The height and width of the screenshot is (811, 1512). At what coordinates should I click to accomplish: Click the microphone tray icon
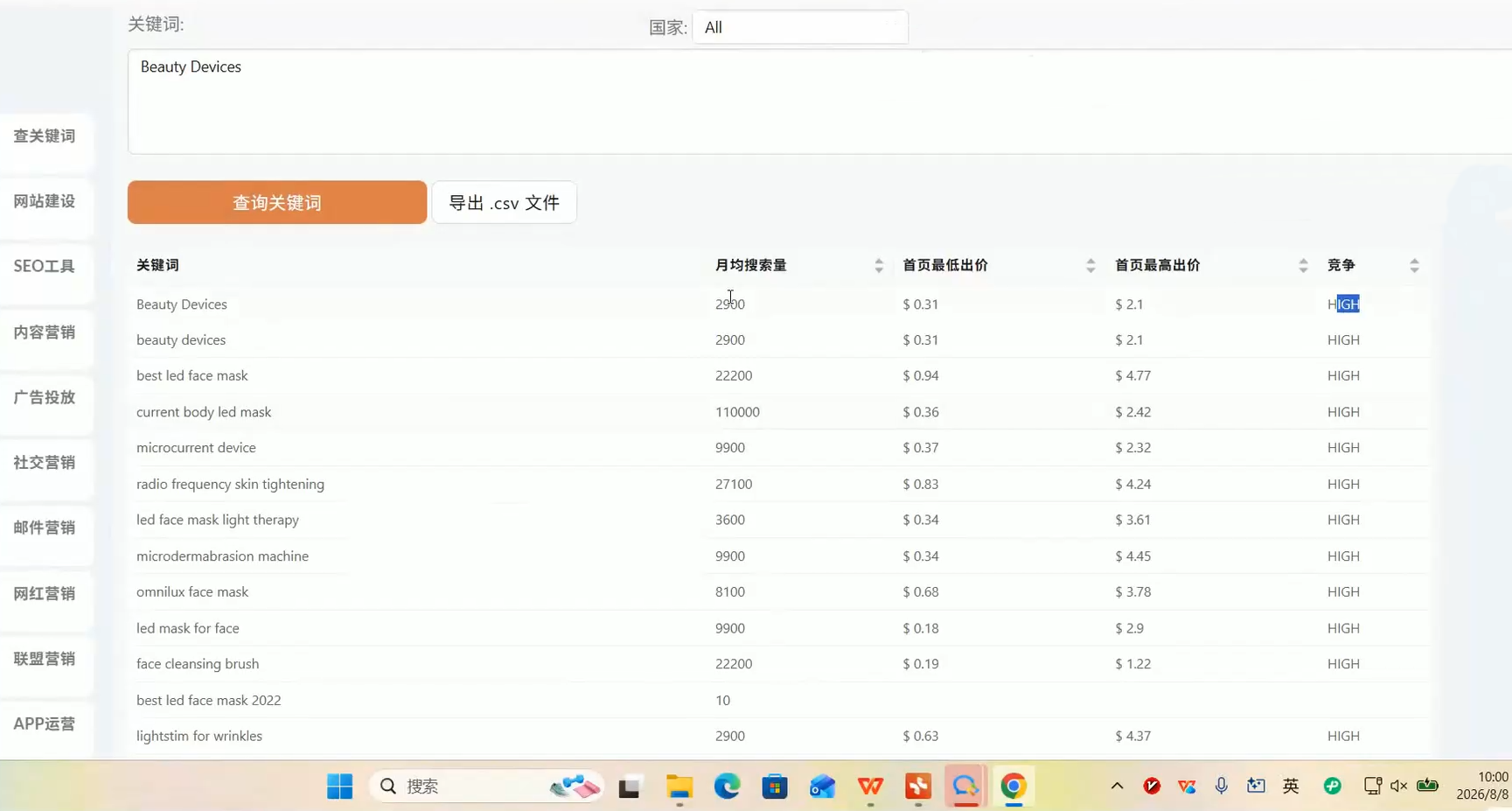click(1222, 786)
